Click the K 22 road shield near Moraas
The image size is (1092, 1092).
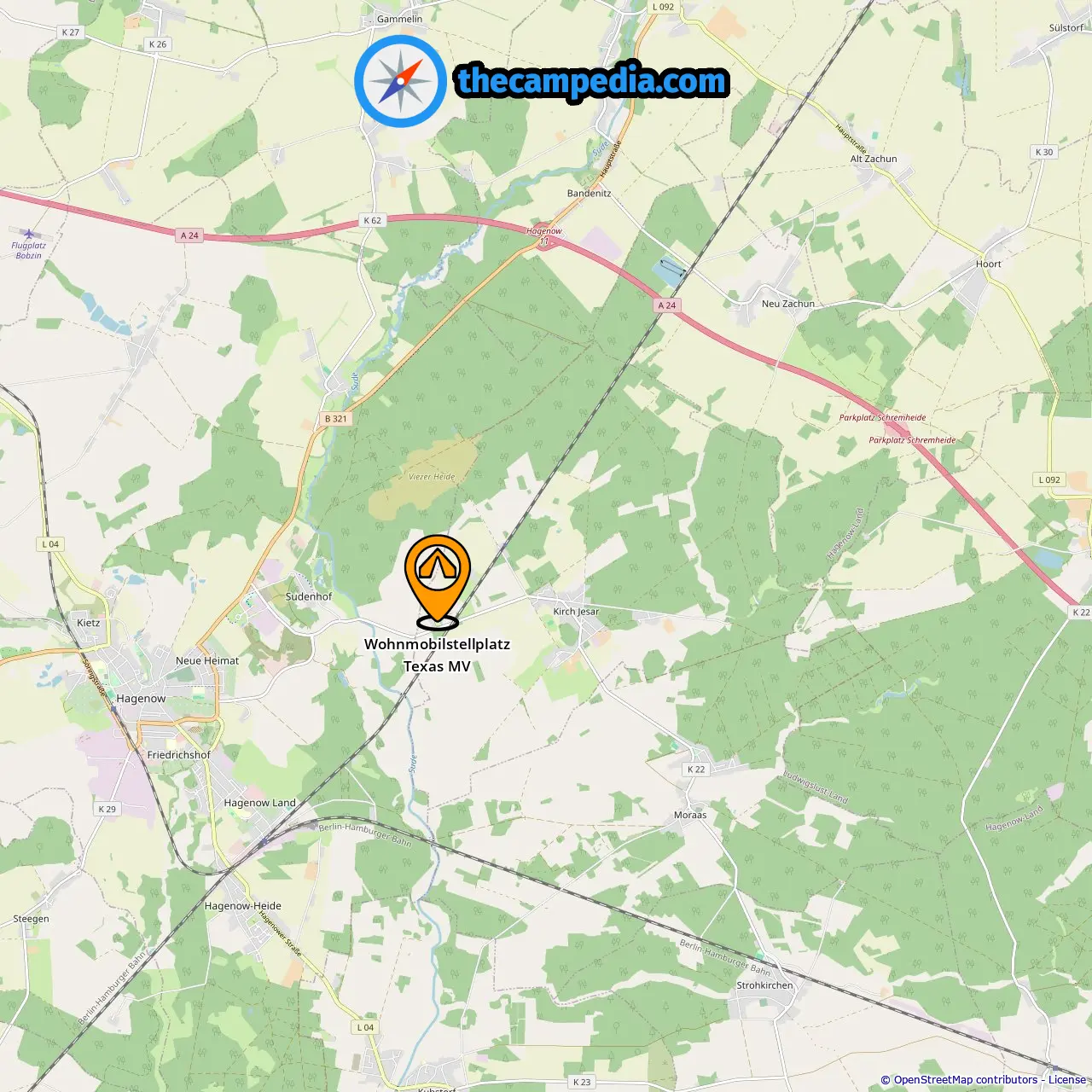[696, 770]
